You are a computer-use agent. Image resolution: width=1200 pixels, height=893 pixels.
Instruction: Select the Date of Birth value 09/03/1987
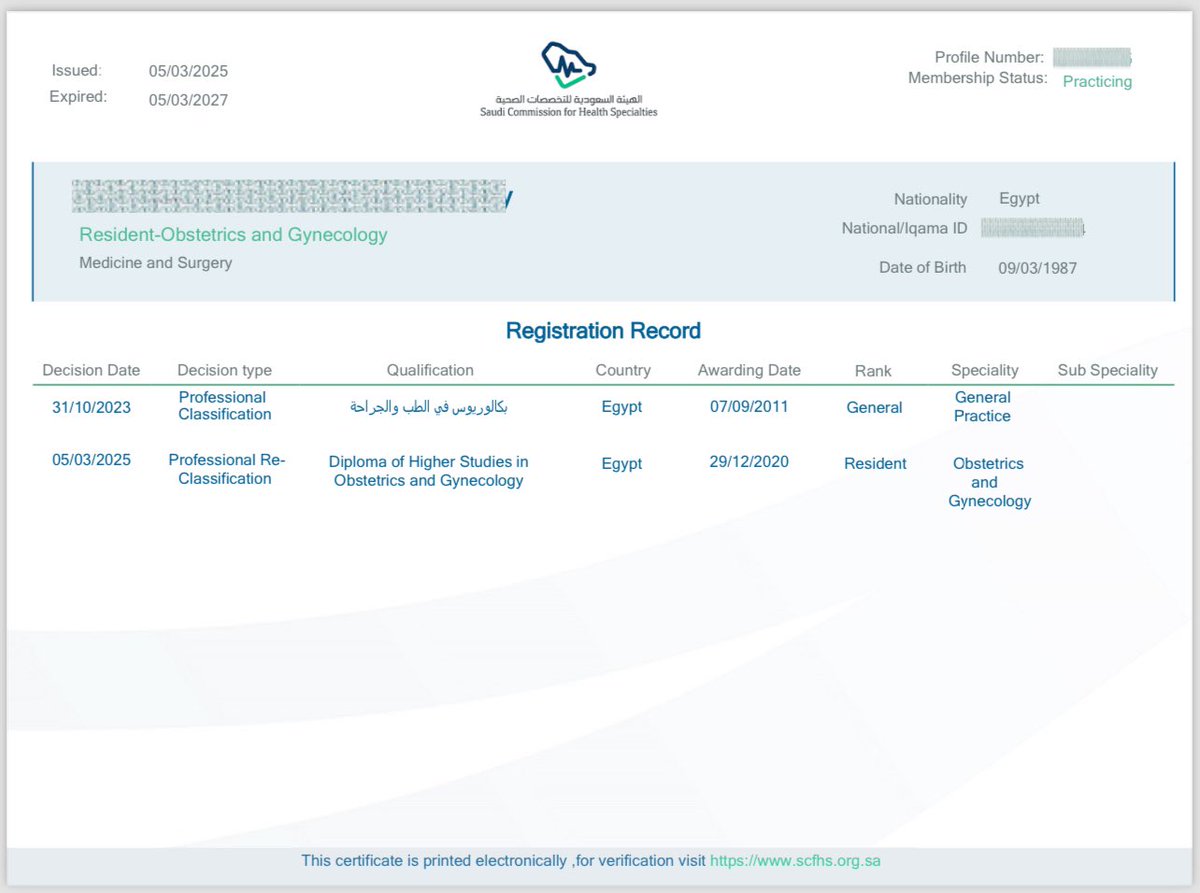point(1037,267)
